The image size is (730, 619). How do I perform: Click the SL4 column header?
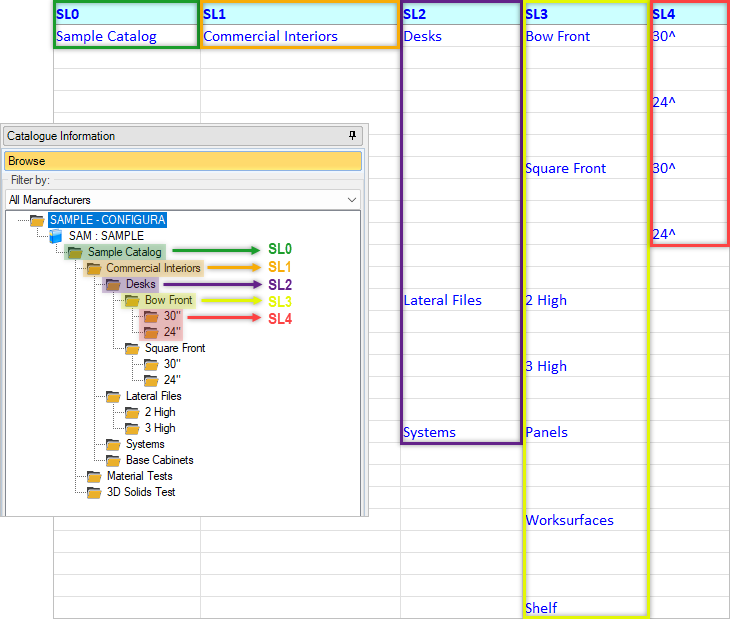tap(690, 14)
